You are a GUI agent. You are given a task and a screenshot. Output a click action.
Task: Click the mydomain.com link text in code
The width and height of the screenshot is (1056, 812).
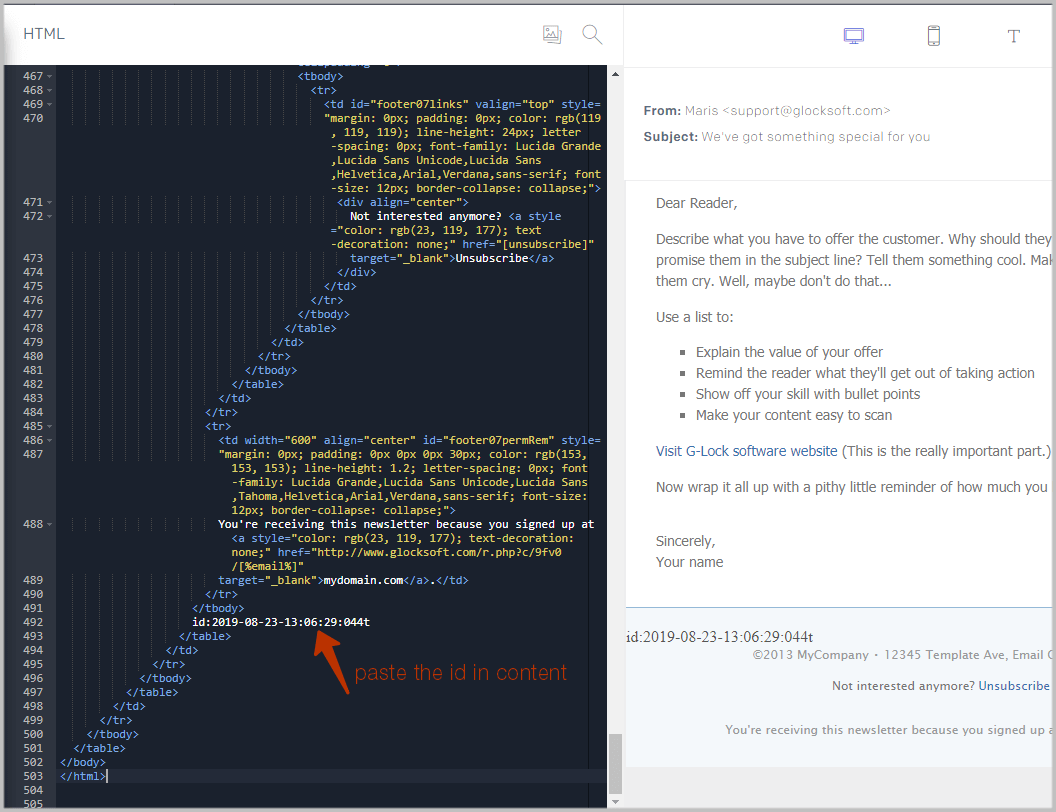(359, 579)
